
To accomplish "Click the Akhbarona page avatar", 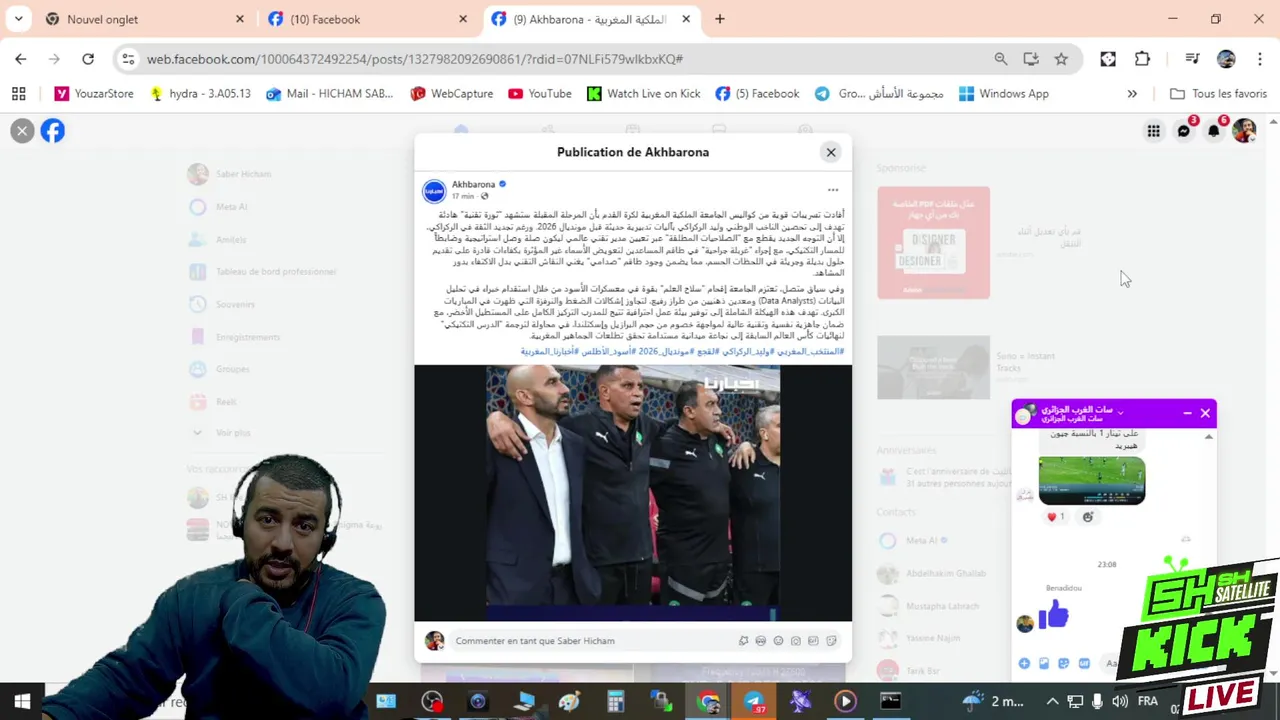I will [x=434, y=191].
